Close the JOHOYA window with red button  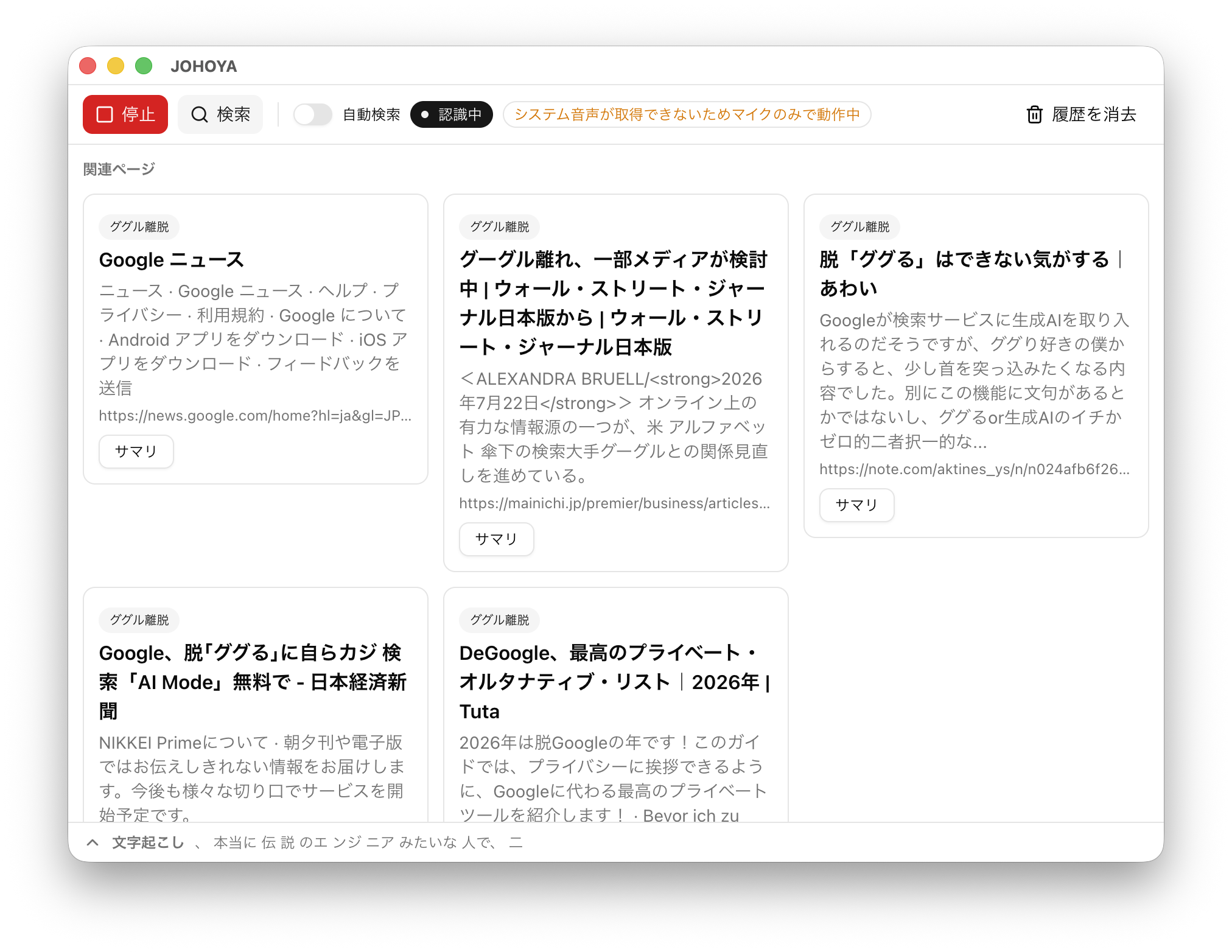pos(88,66)
